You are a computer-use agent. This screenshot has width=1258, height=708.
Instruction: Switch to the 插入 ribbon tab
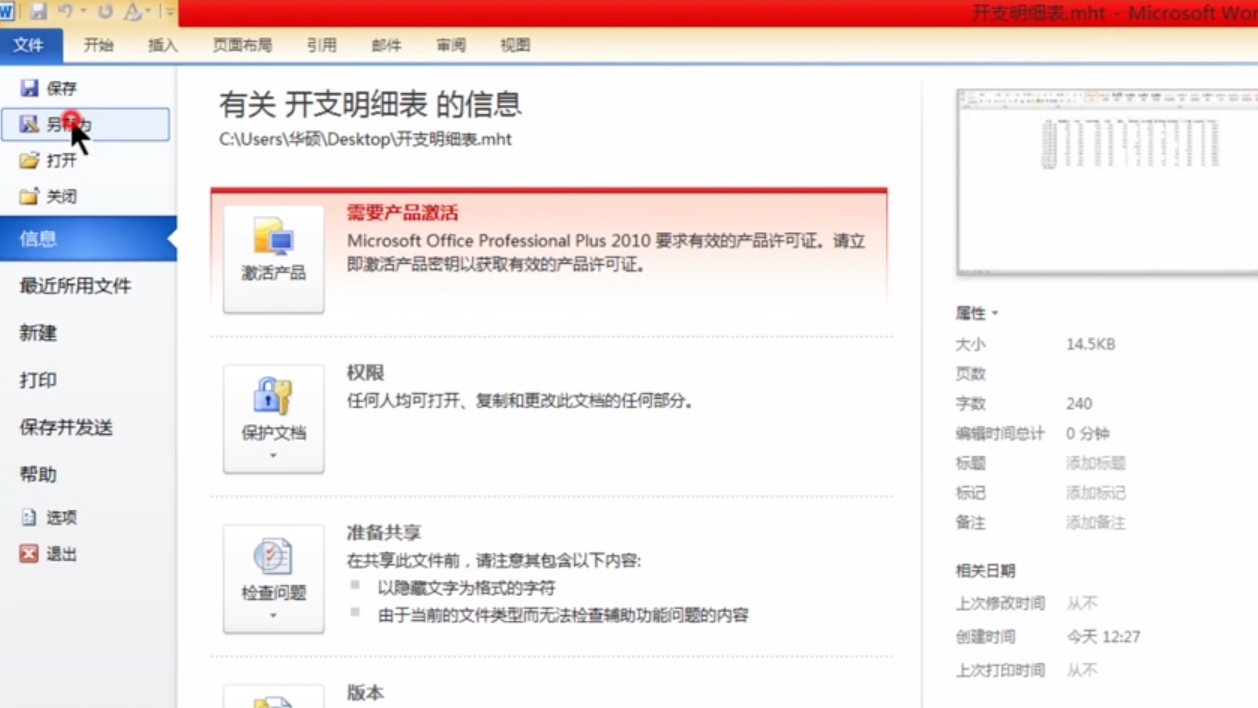(x=162, y=45)
